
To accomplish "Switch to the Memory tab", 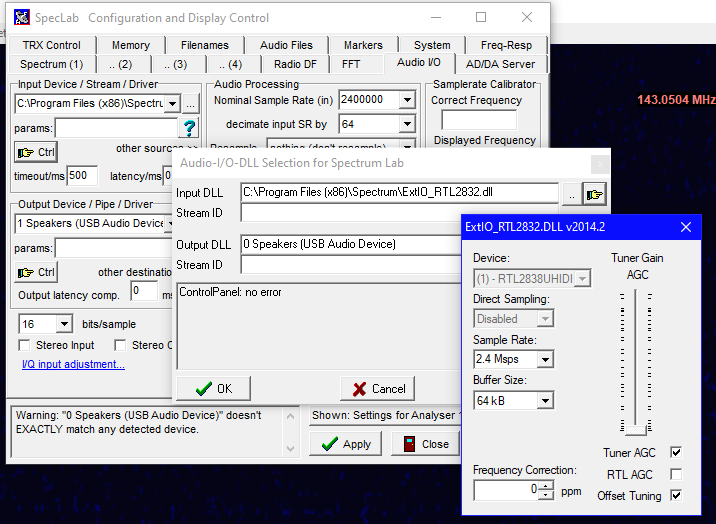I will 131,45.
